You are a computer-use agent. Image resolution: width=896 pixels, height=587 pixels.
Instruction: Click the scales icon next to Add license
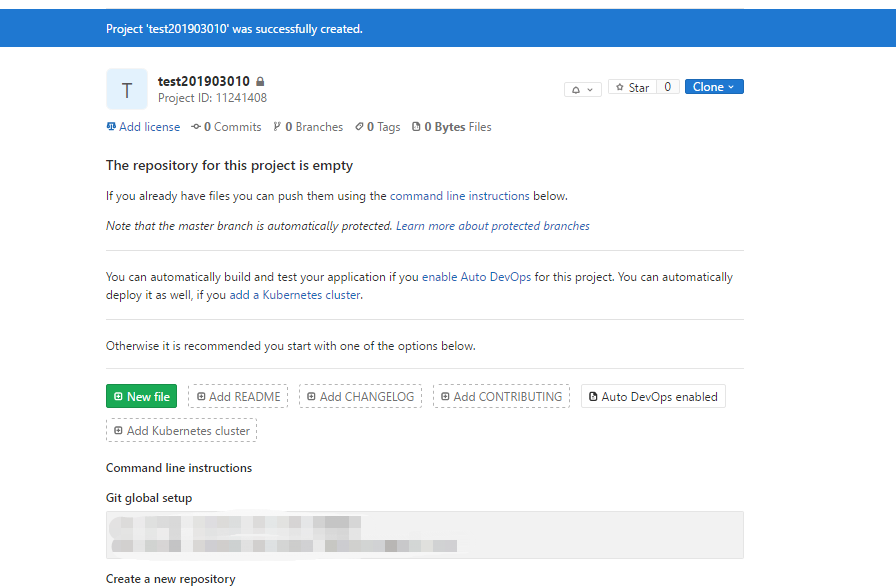111,127
